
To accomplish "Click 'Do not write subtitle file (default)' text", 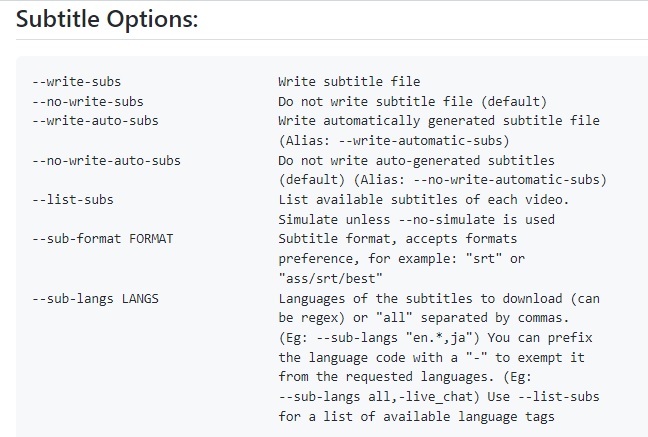I will coord(412,101).
